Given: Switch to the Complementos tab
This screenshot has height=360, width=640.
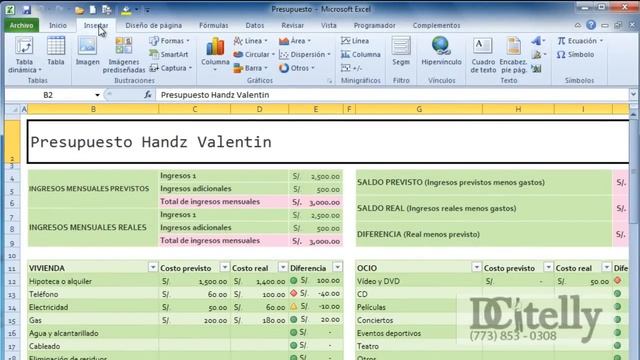Looking at the screenshot, I should pos(436,25).
